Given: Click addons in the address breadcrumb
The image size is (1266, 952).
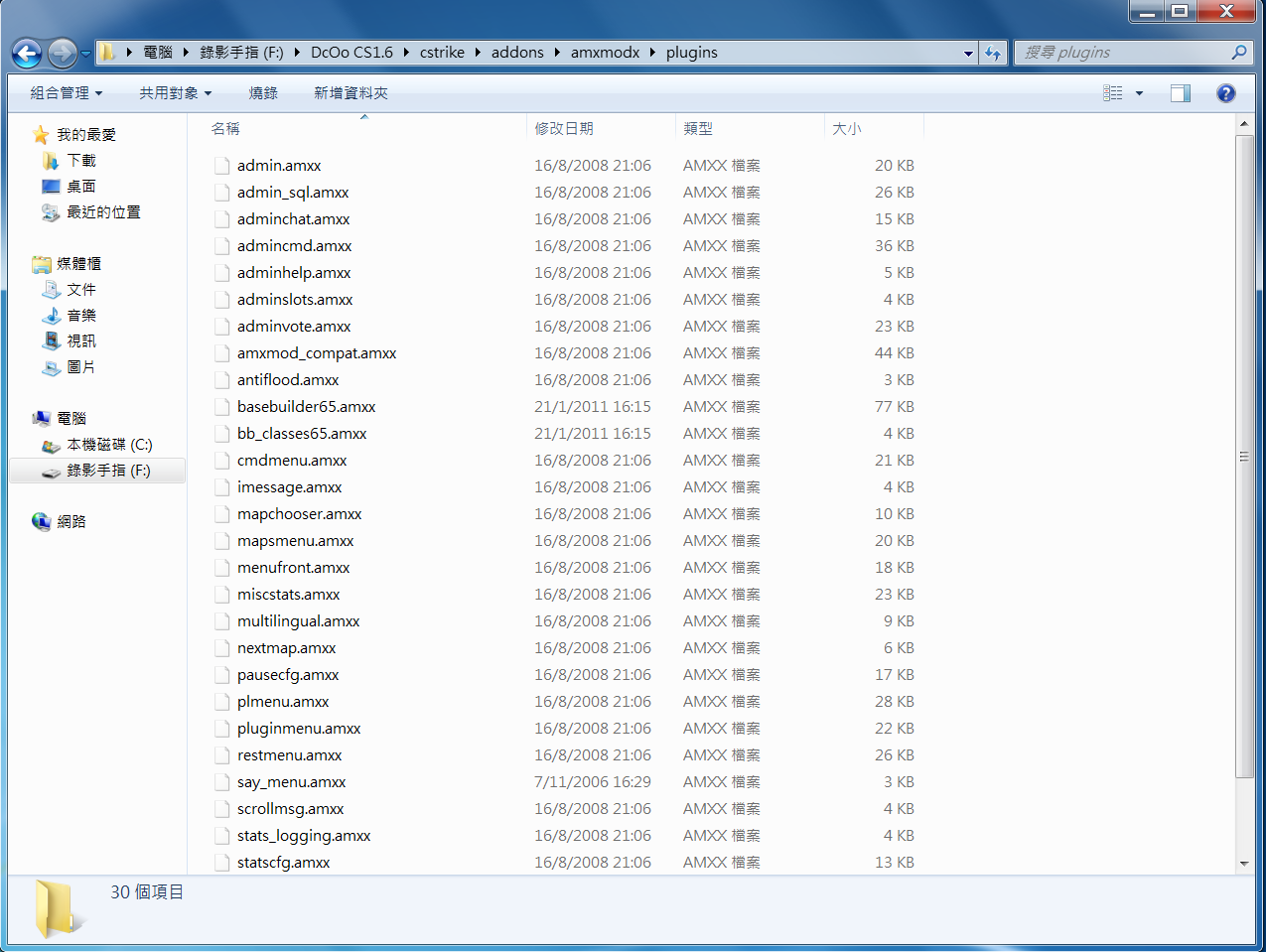Looking at the screenshot, I should (517, 53).
